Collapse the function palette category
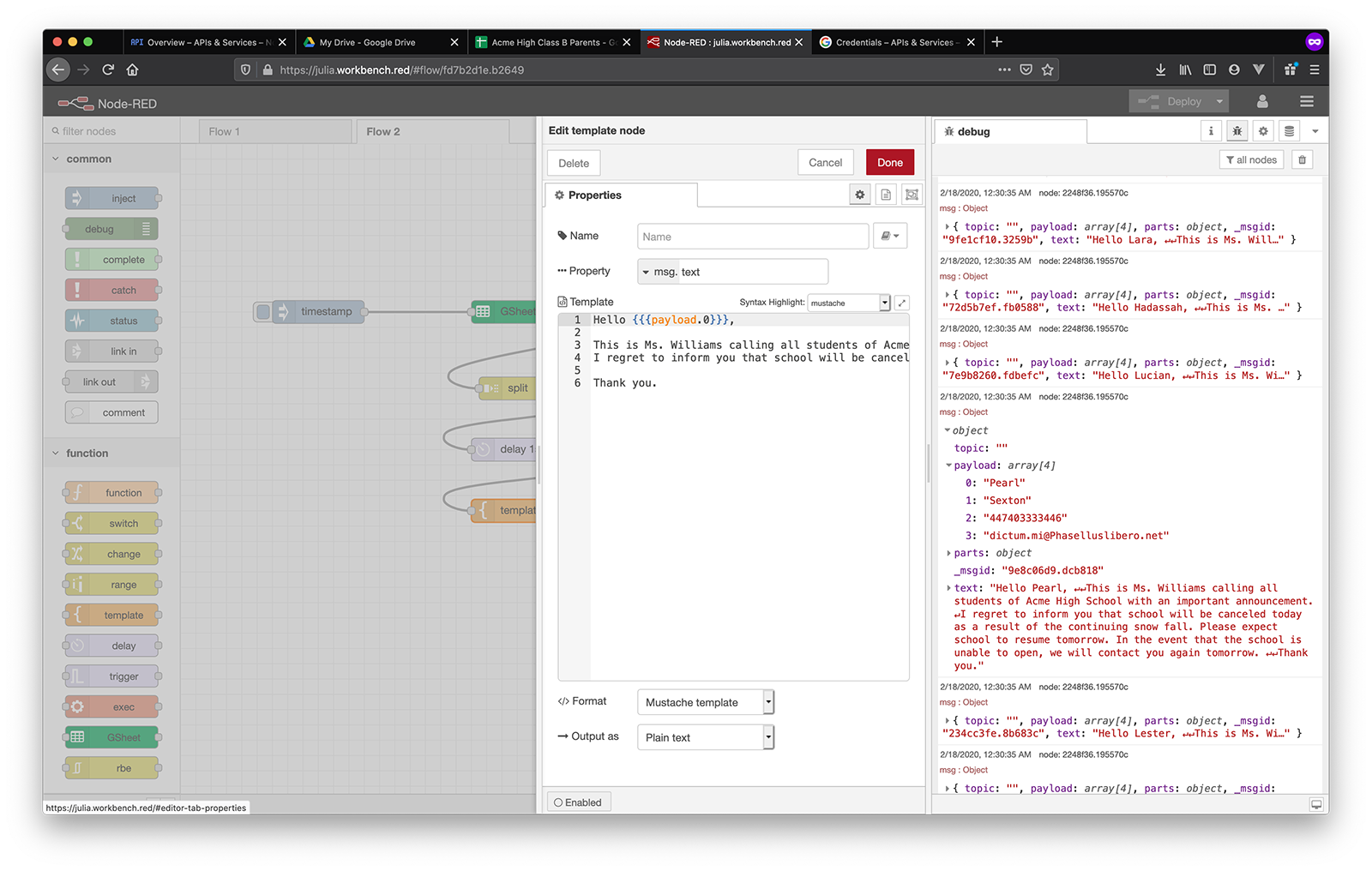This screenshot has height=871, width=1372. pyautogui.click(x=111, y=453)
